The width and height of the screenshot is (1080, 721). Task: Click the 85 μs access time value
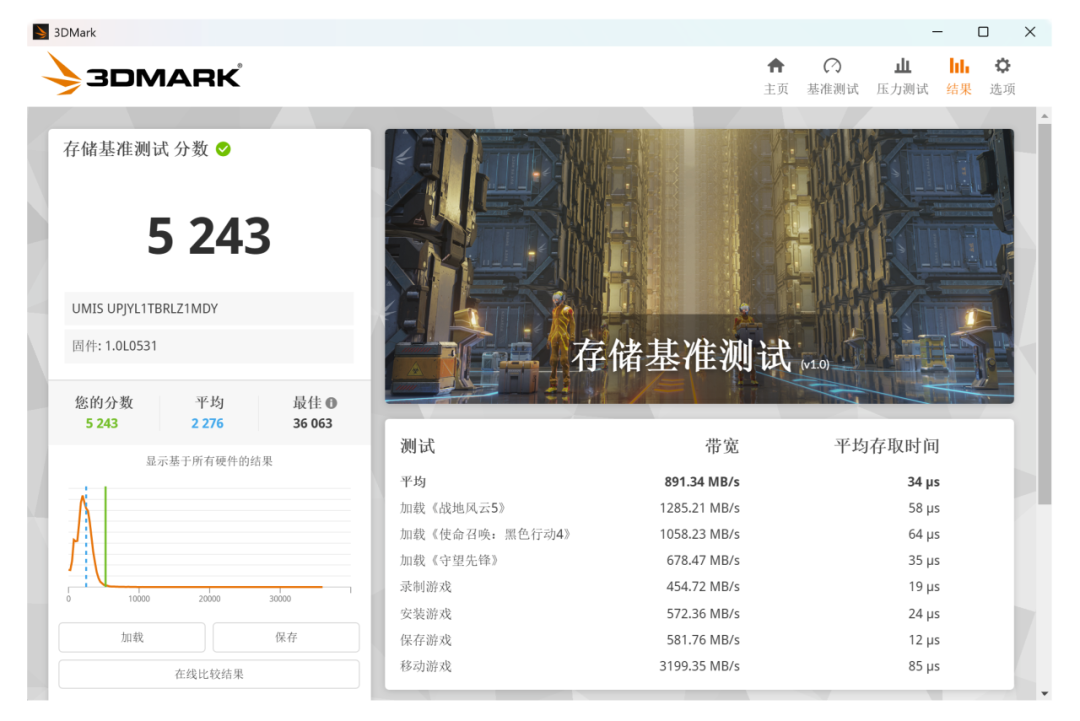[924, 666]
